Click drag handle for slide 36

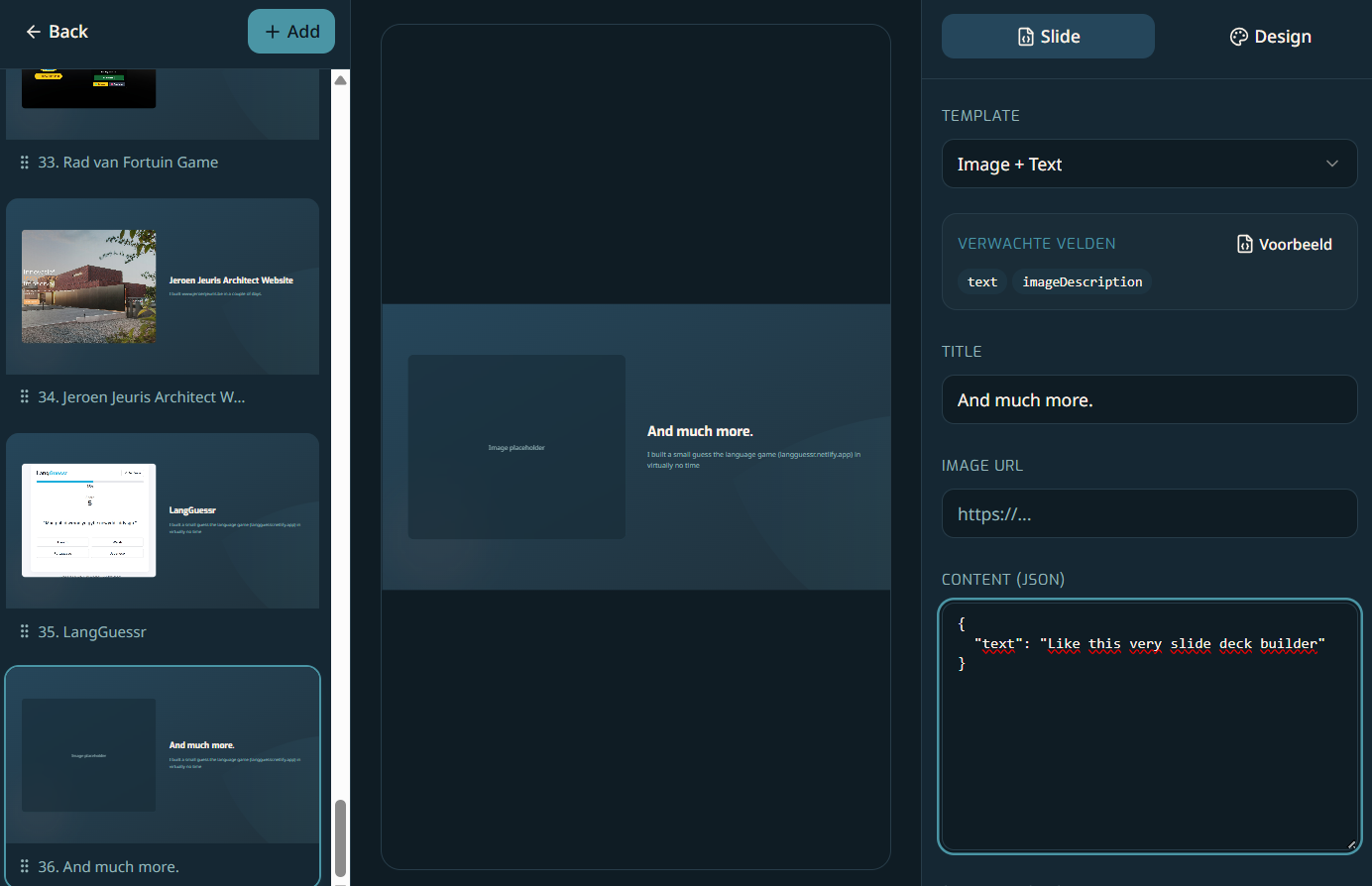[x=25, y=867]
